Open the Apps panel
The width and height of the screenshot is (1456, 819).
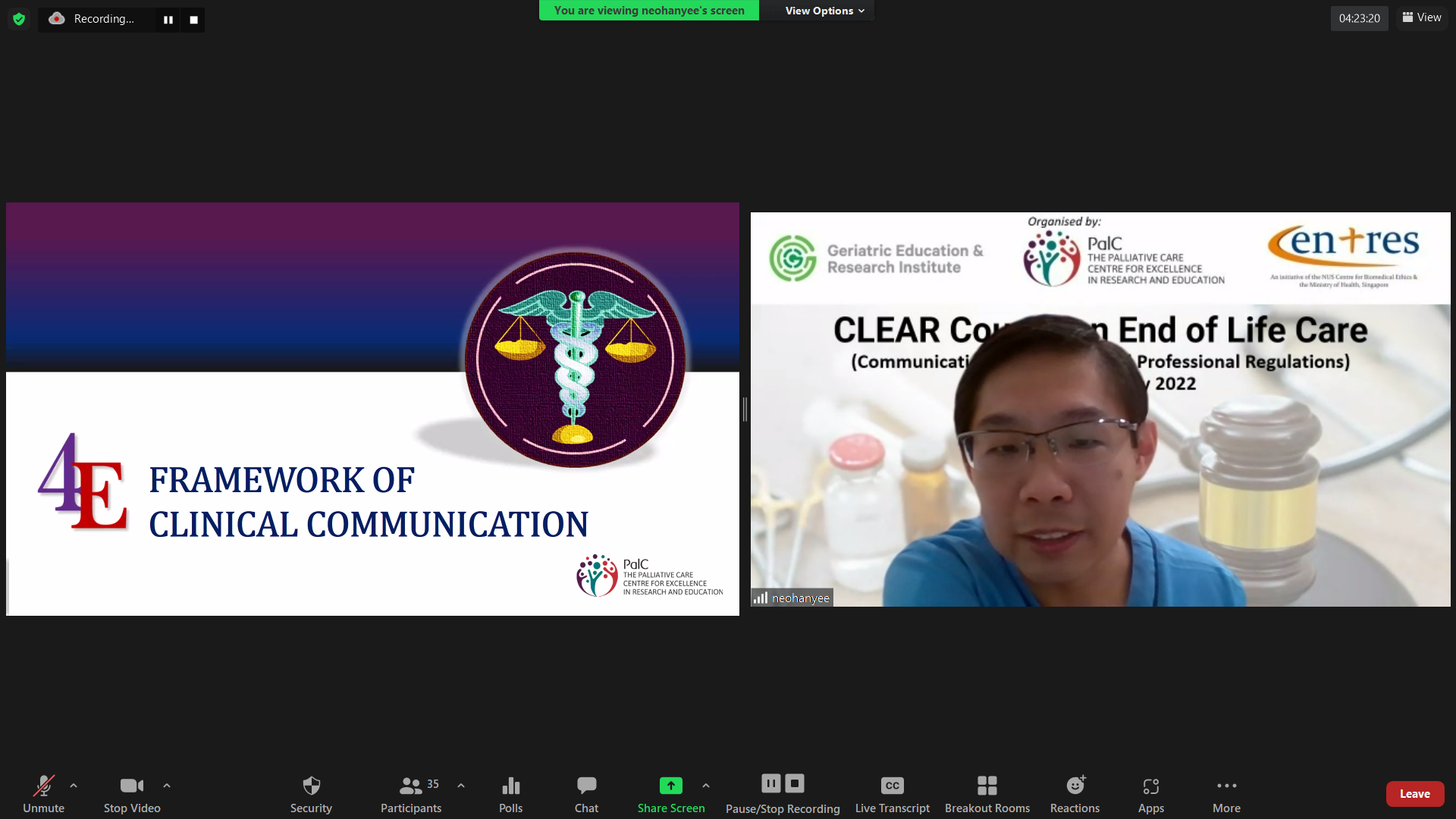pyautogui.click(x=1150, y=792)
